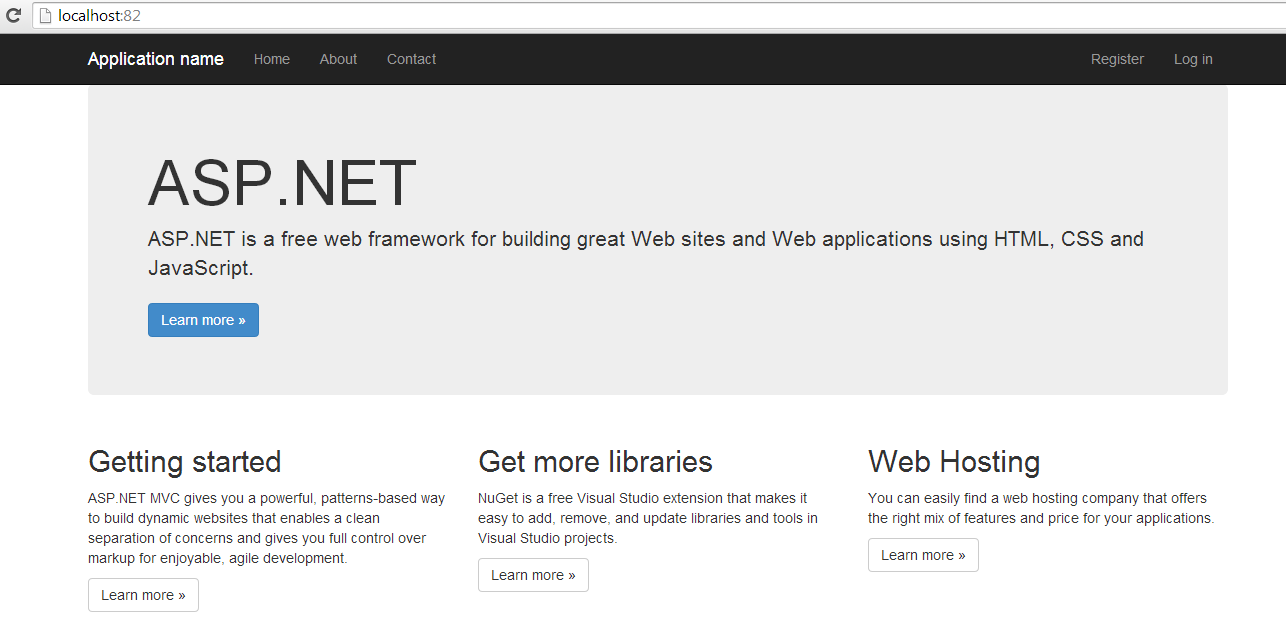Click Log in in the navbar
Image resolution: width=1286 pixels, height=627 pixels.
tap(1193, 59)
